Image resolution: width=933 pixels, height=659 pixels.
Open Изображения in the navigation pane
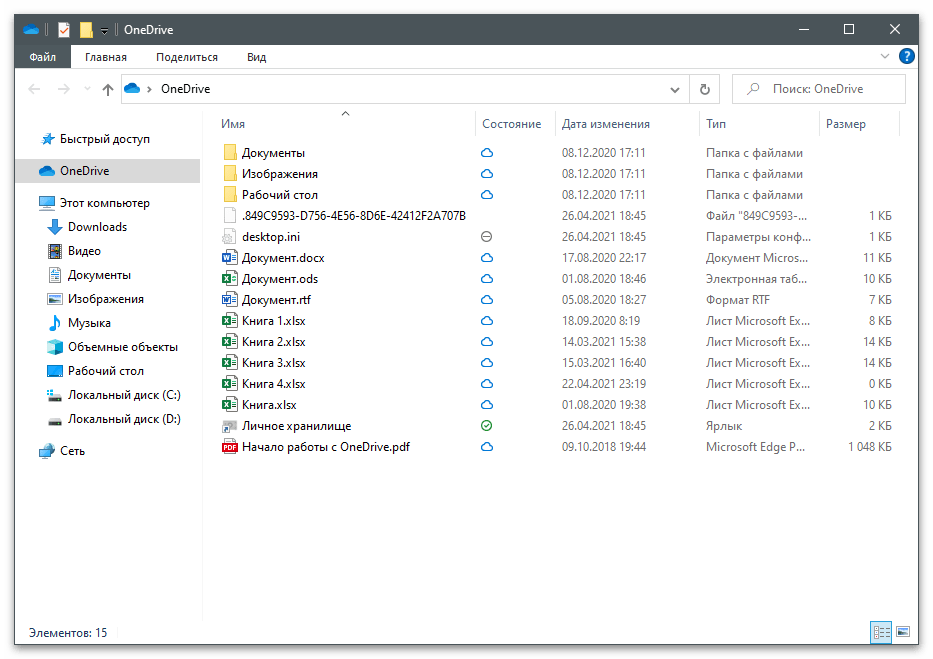105,299
